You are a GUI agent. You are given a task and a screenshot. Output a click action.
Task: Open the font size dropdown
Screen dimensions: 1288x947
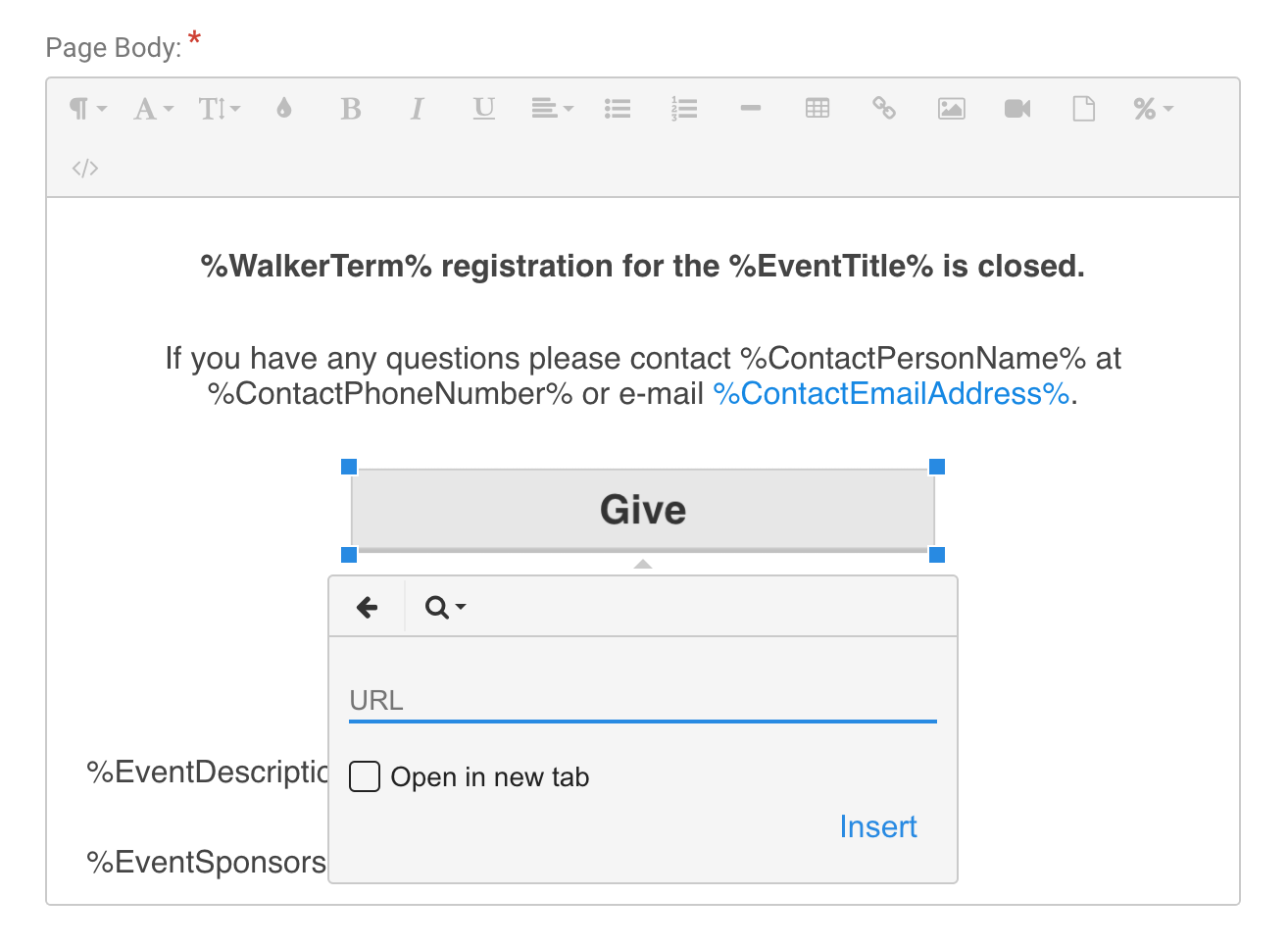(219, 109)
